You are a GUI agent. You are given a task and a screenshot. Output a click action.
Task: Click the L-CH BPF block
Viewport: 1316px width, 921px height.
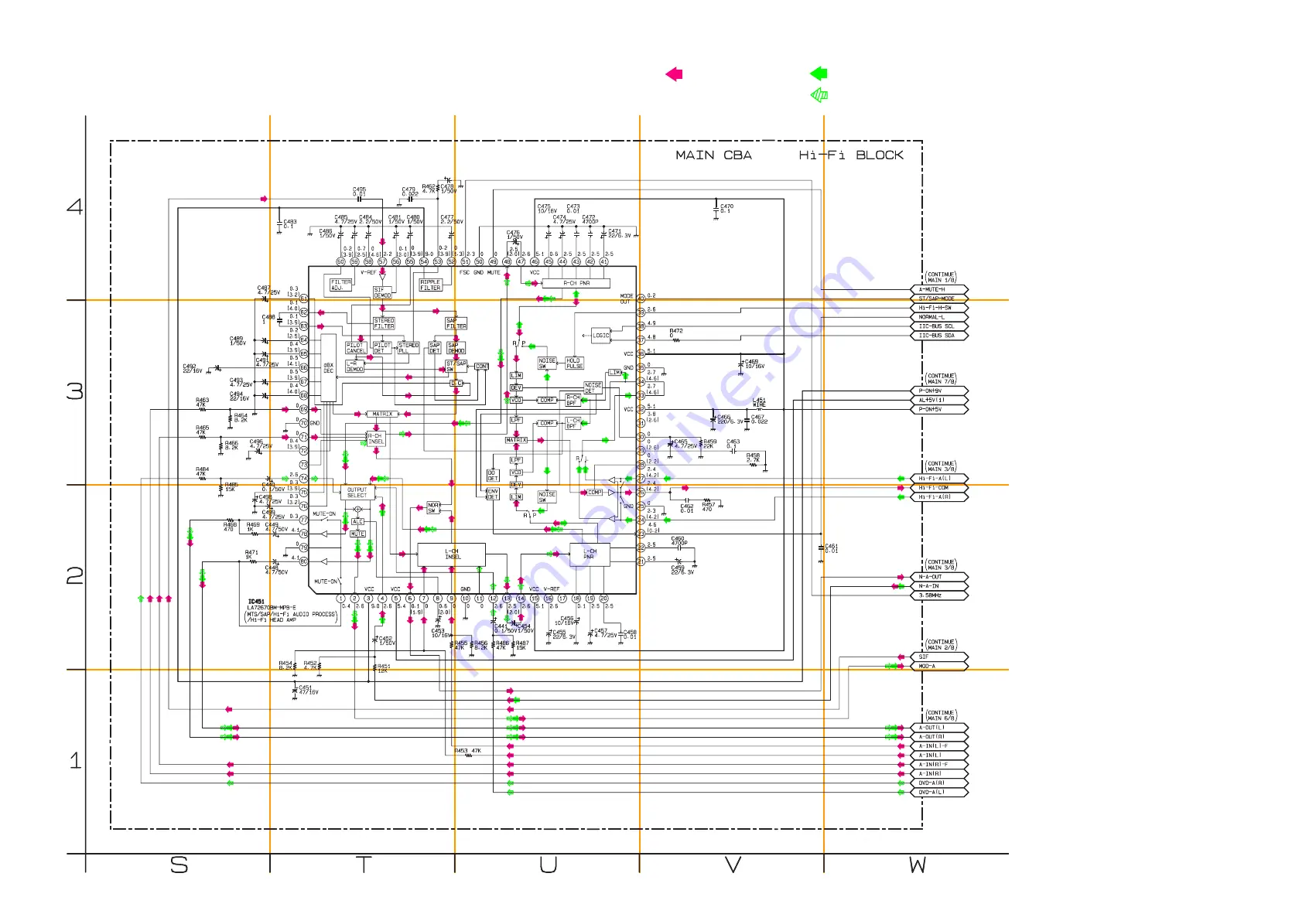click(x=573, y=423)
